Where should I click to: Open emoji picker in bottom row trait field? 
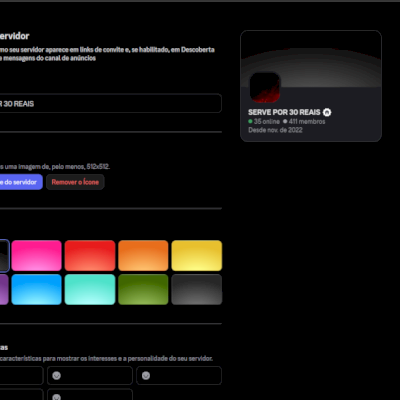click(57, 397)
